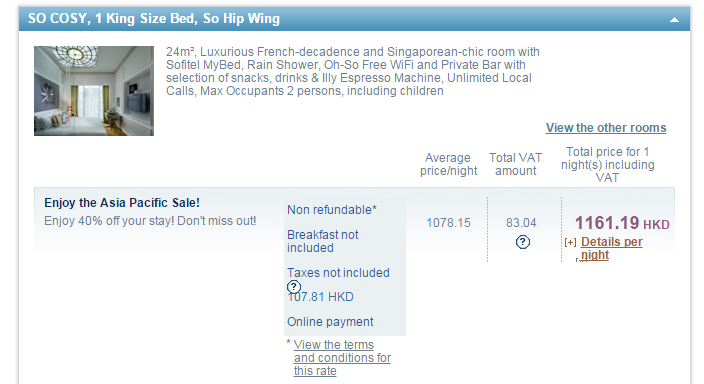Expand the [+] Details per night icon
Viewport: 704px width, 384px height.
point(570,243)
